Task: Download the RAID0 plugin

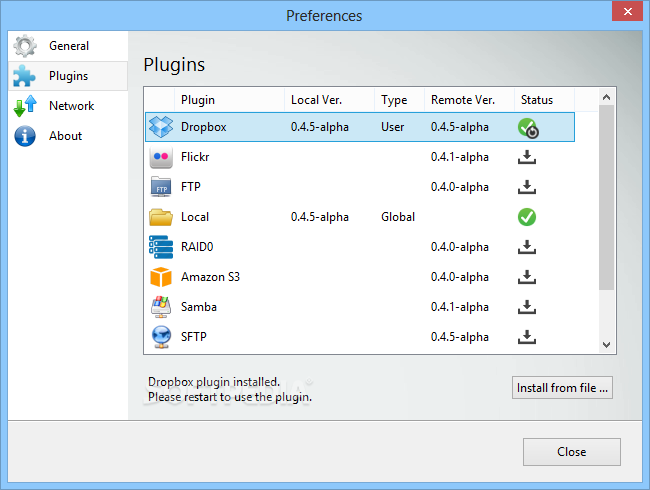Action: [527, 247]
